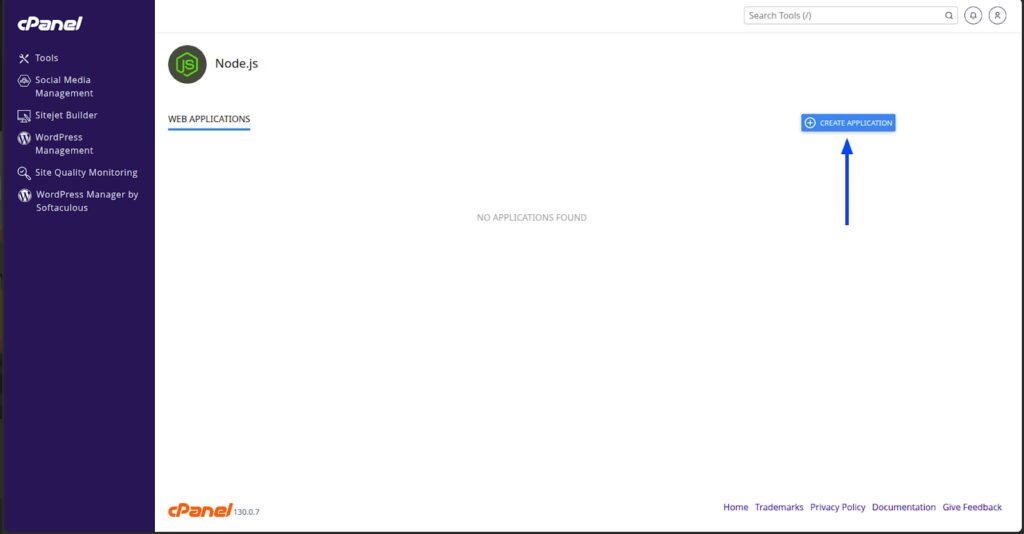Click the Give Feedback link
The image size is (1024, 534).
pos(971,507)
